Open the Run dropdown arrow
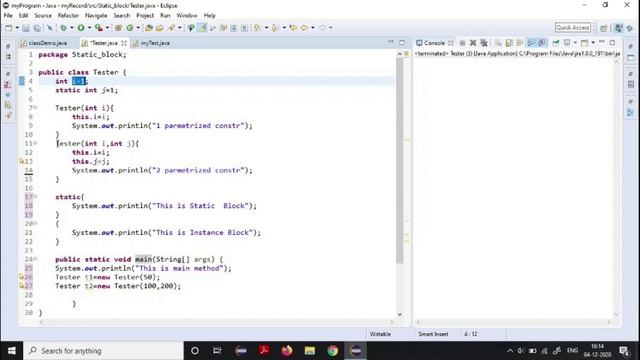This screenshot has width=640, height=360. coord(90,28)
